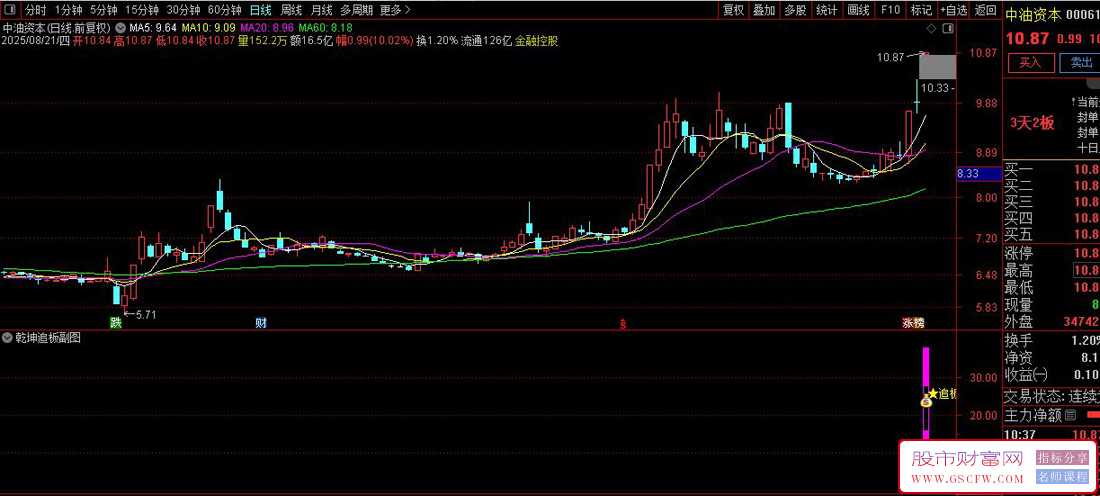
Task: Click the 买一 bid row
Action: tap(1052, 169)
